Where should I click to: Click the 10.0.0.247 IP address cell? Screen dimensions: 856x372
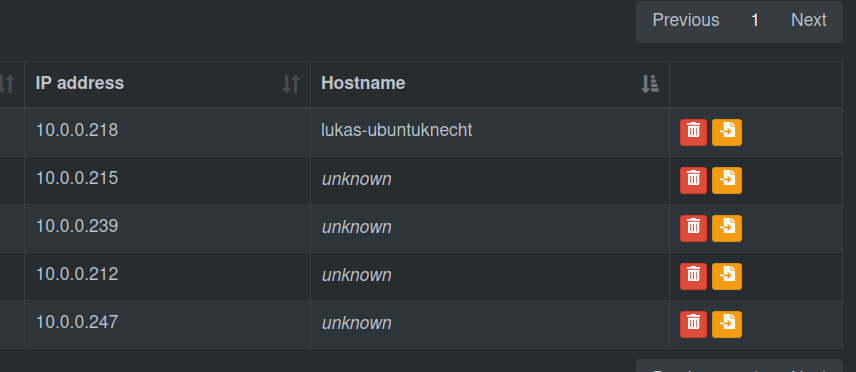167,324
